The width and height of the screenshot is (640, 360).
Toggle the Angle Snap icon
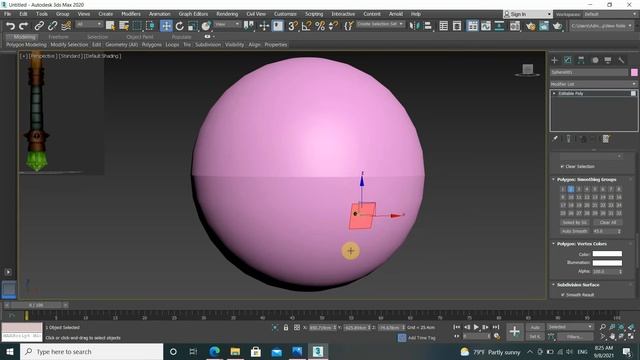tap(307, 26)
